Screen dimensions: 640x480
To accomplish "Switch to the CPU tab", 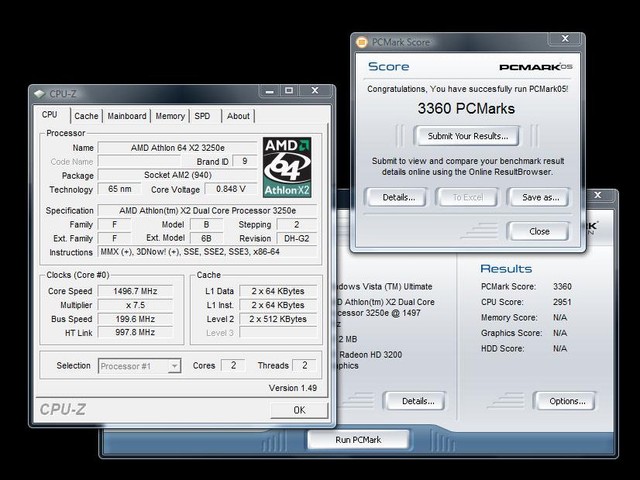I will click(50, 115).
